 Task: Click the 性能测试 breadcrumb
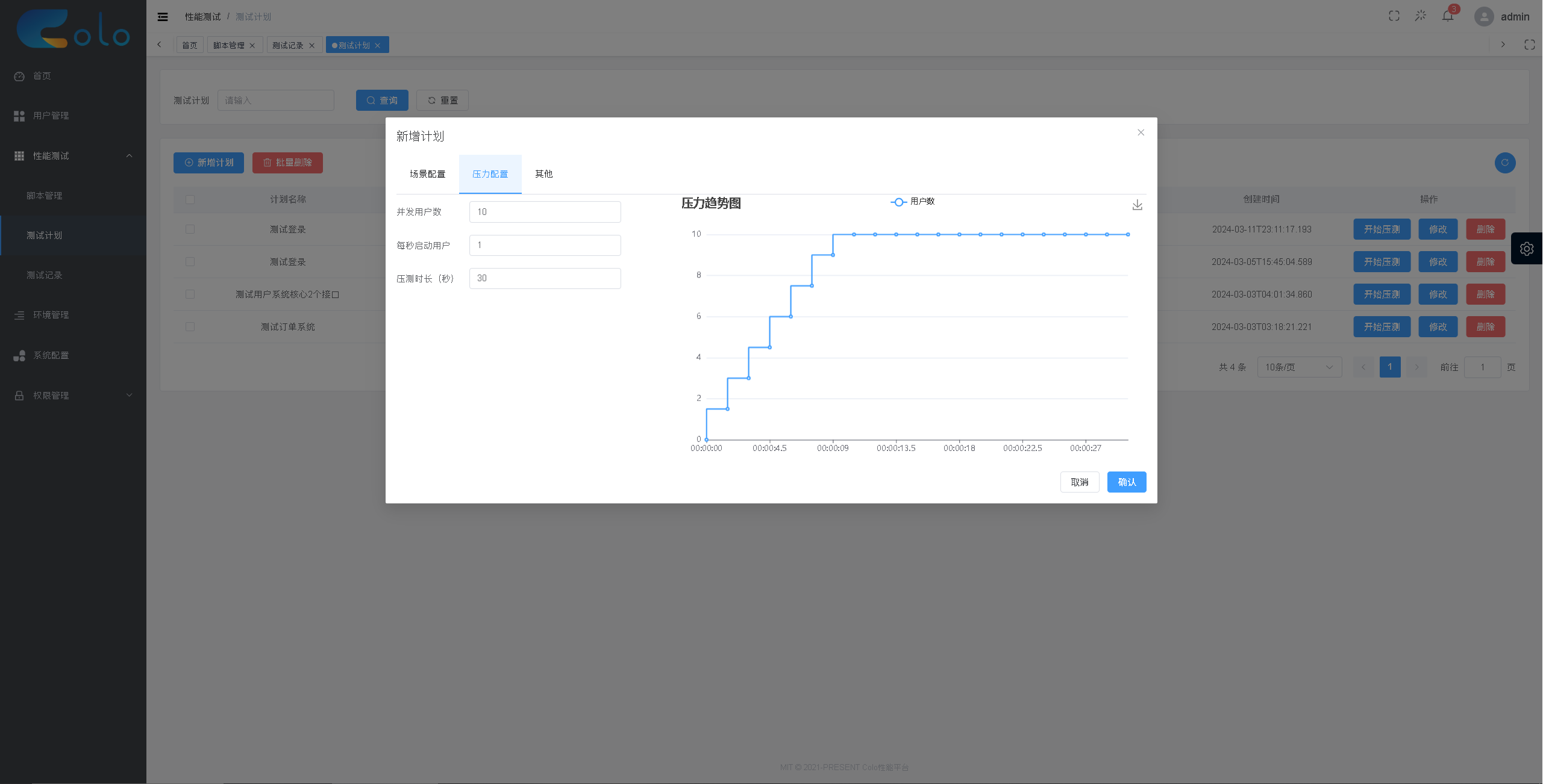203,17
